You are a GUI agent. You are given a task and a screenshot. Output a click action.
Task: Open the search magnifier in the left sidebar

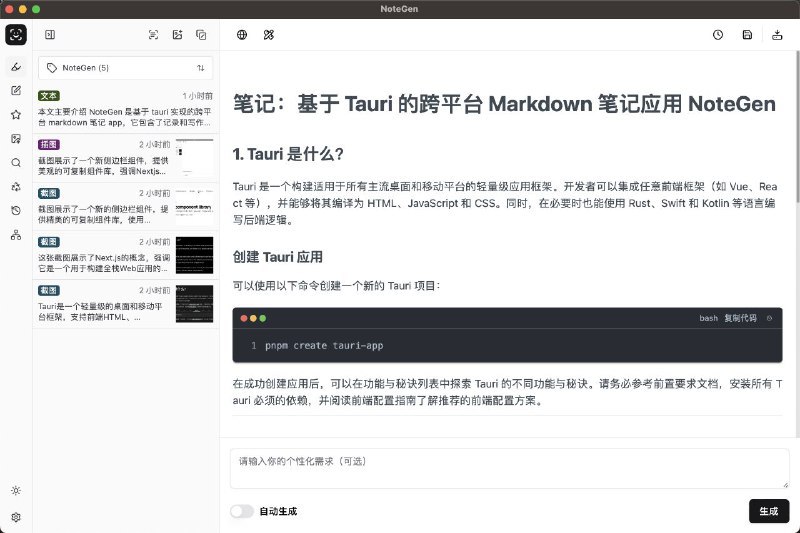coord(15,163)
